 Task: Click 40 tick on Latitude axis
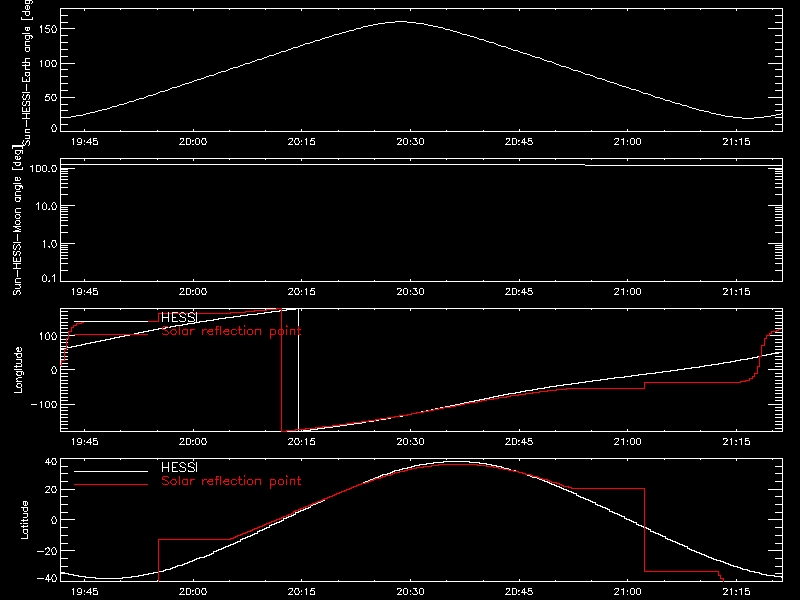coord(51,462)
